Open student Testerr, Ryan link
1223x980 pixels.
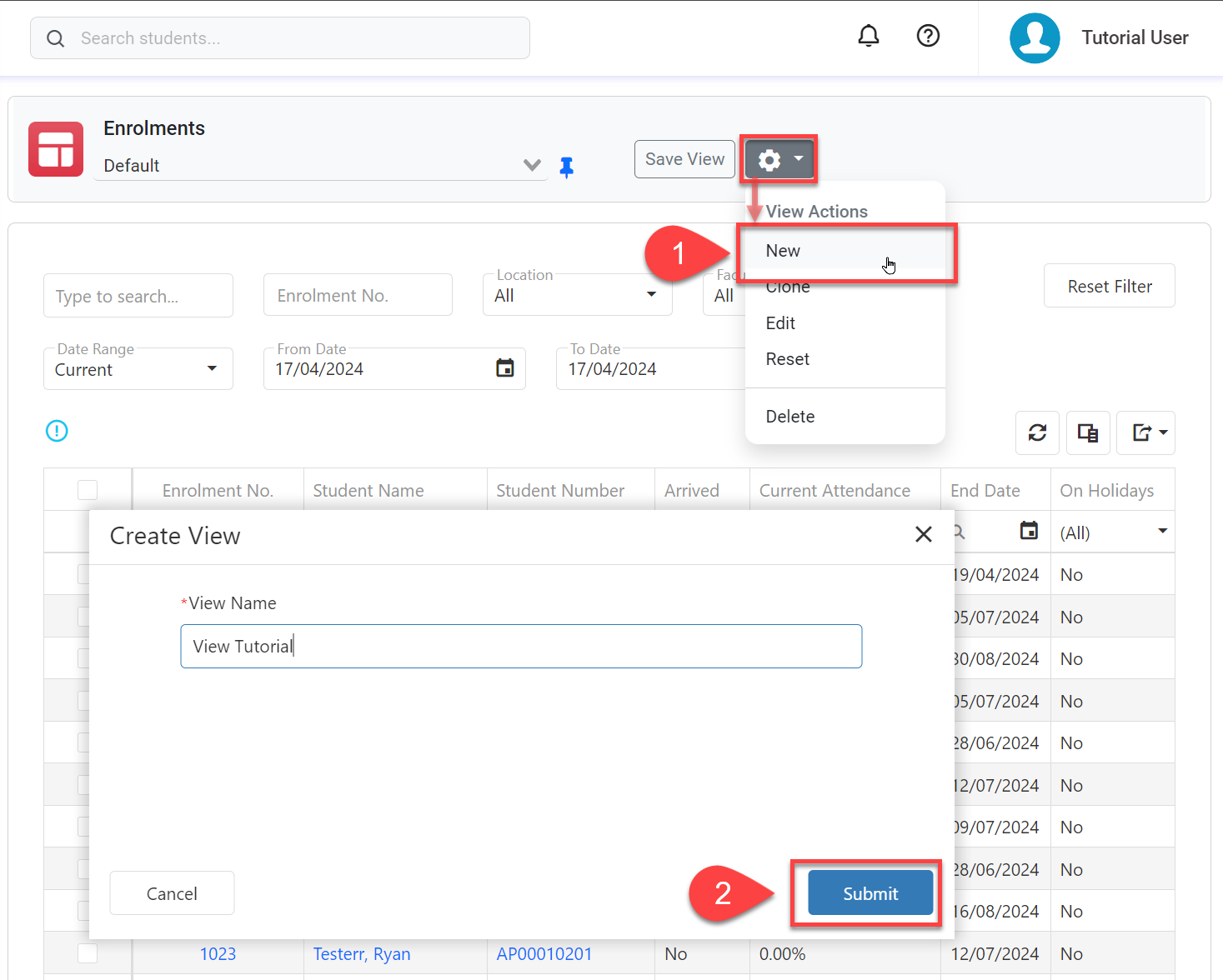click(x=362, y=954)
